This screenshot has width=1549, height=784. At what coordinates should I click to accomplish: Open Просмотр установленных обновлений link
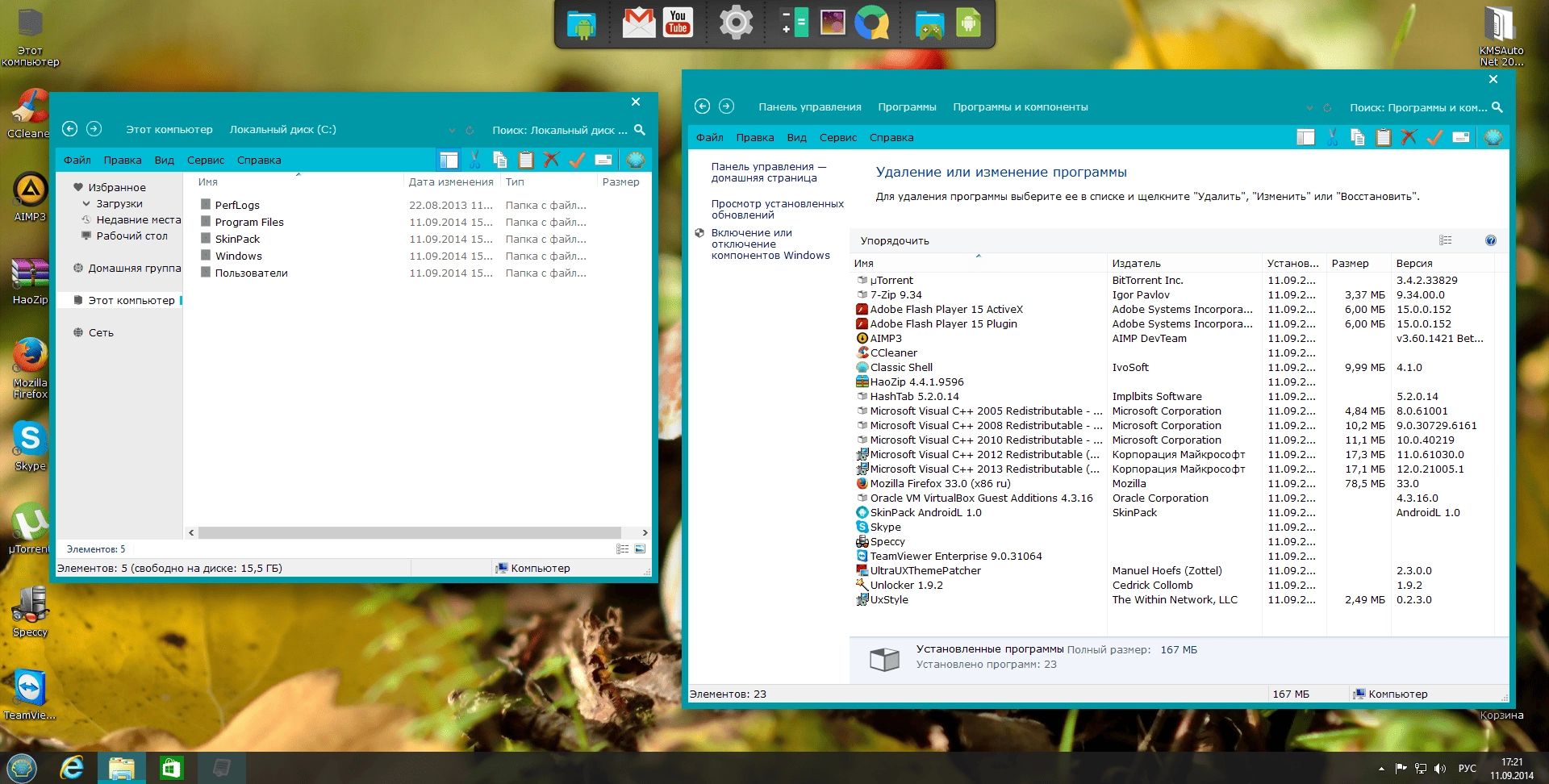(x=778, y=210)
